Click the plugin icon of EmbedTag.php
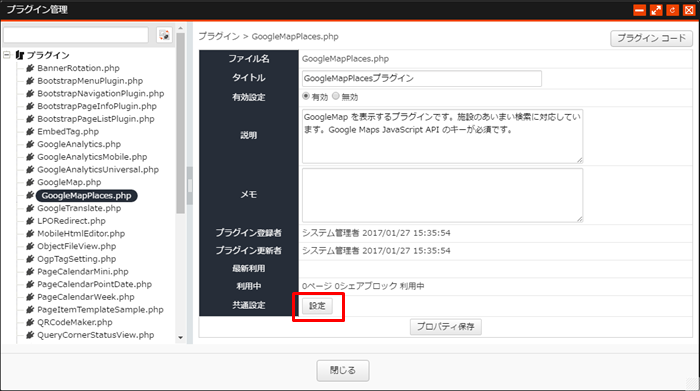700x391 pixels. click(30, 132)
